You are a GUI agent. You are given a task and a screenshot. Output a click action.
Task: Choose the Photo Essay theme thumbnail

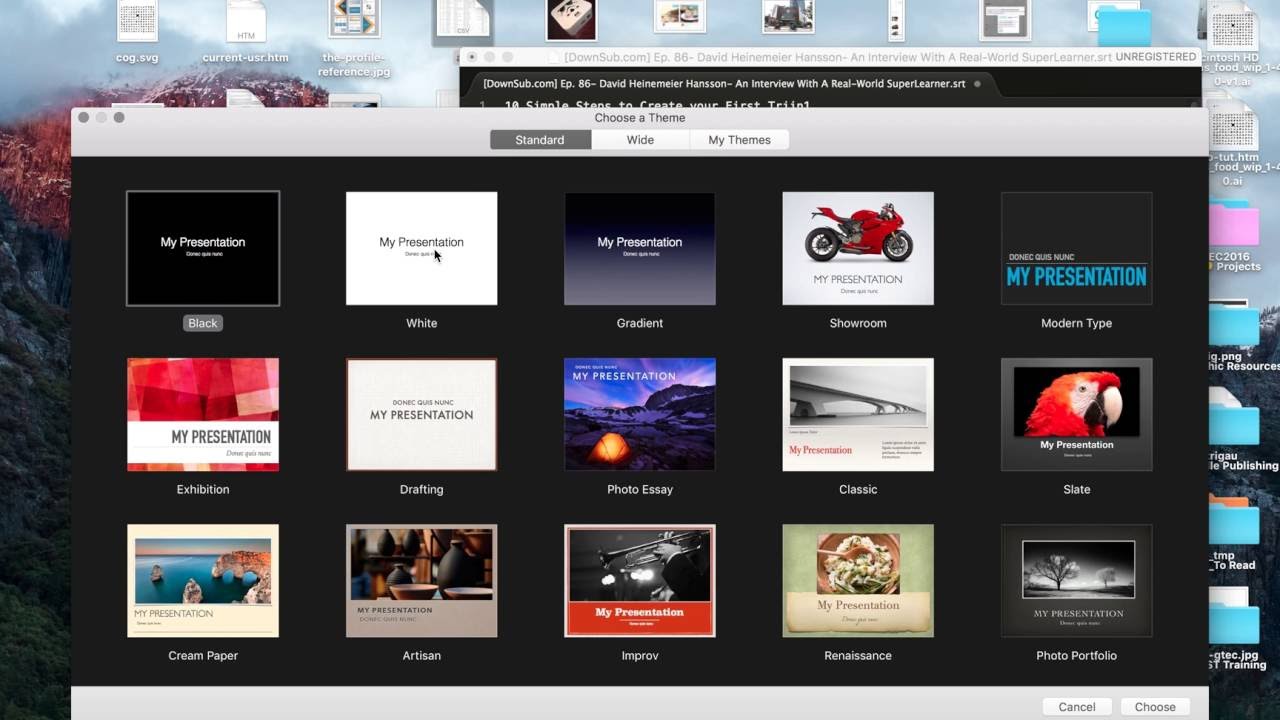[x=640, y=414]
